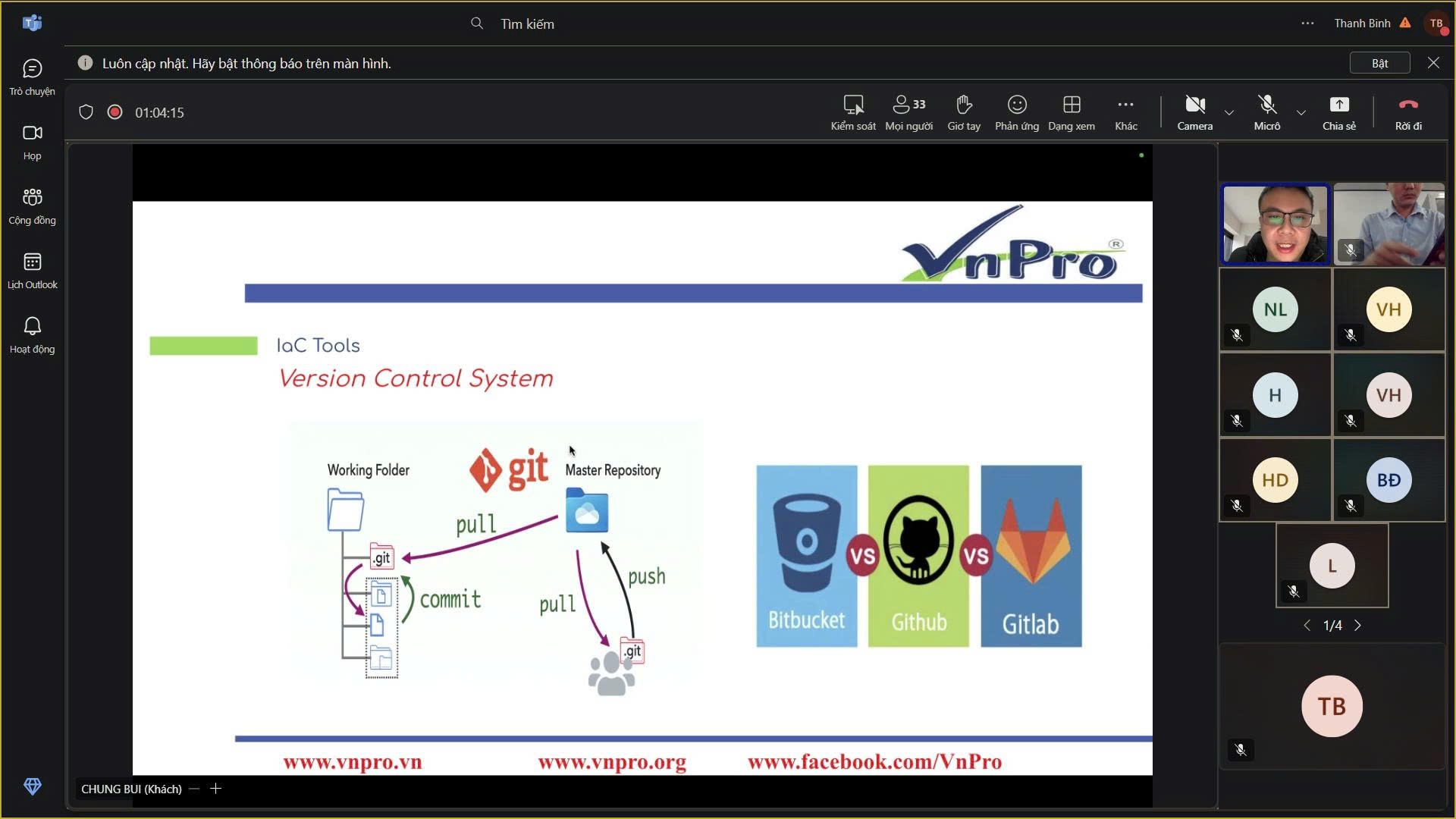
Task: Open Phản ứng reactions
Action: tap(1016, 112)
